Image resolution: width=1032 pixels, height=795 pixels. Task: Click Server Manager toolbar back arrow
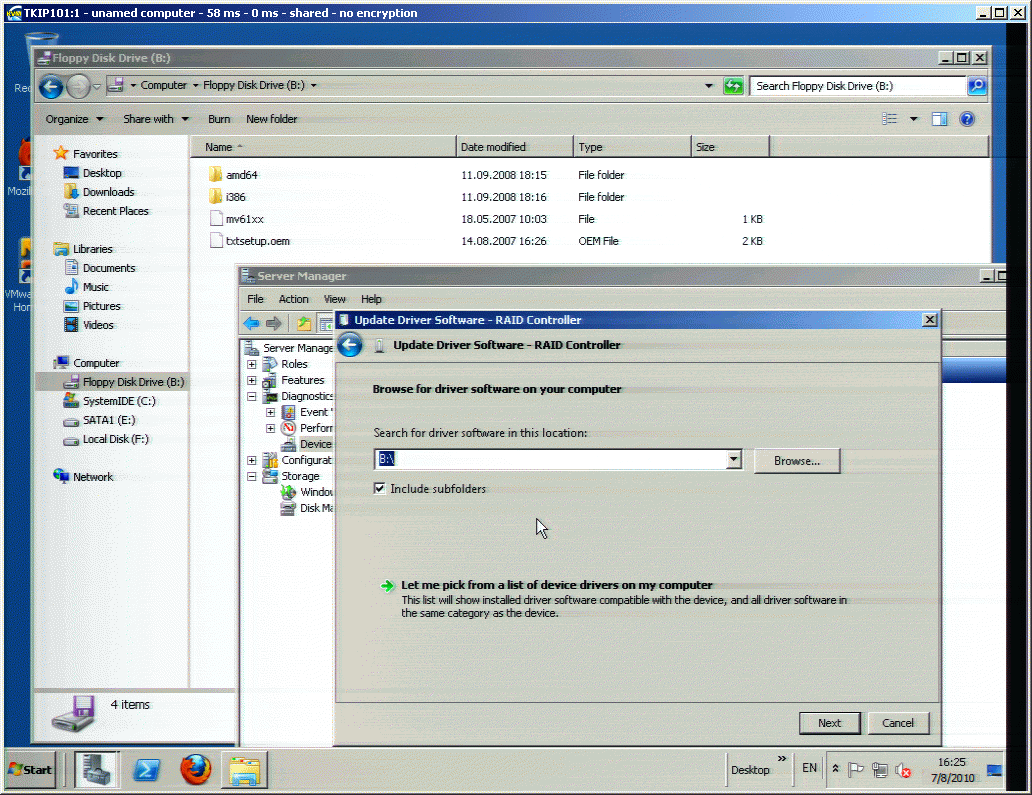pos(251,323)
